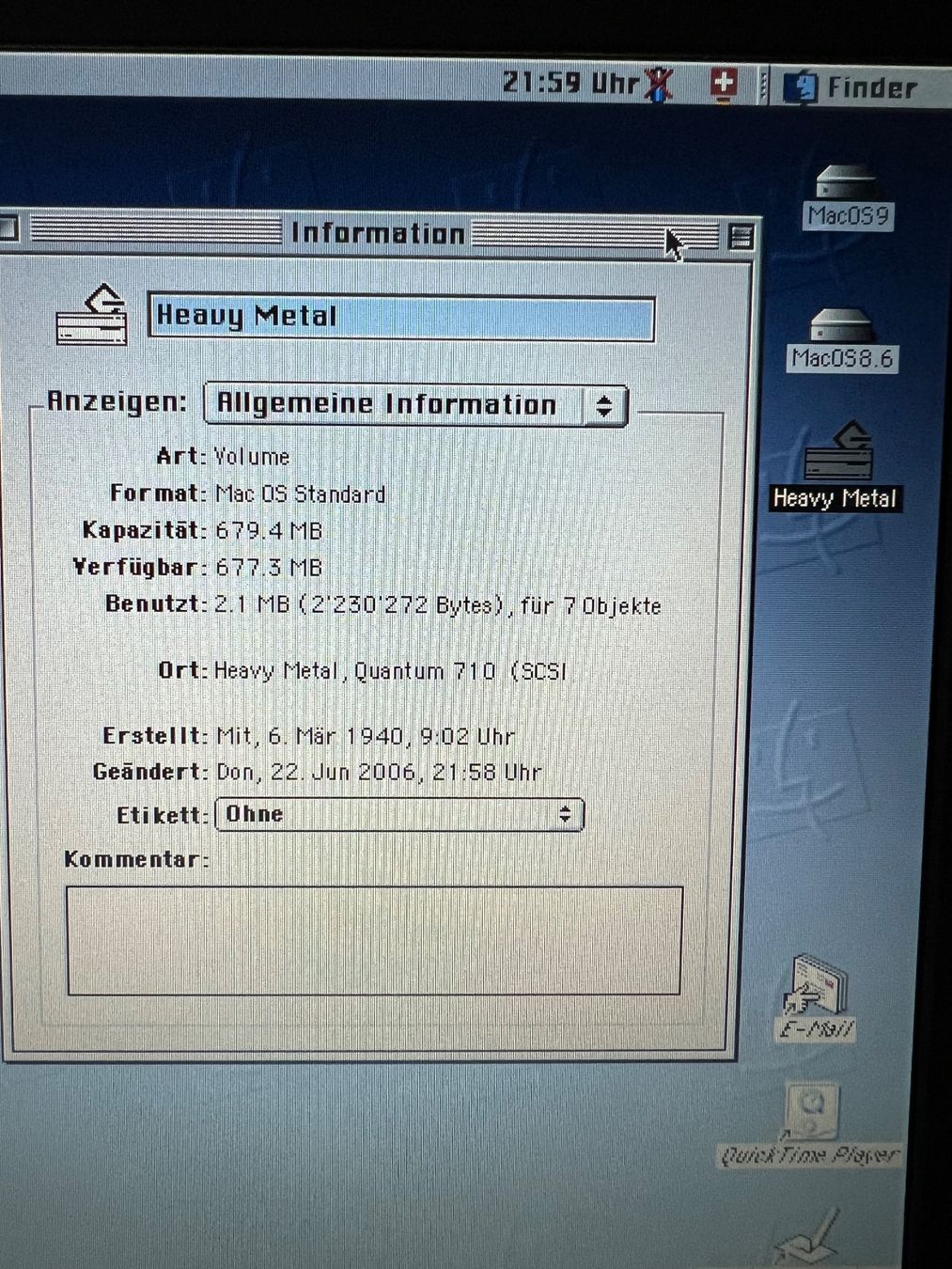Click the crossed-out icon beside the clock
This screenshot has width=952, height=1269.
coord(659,85)
